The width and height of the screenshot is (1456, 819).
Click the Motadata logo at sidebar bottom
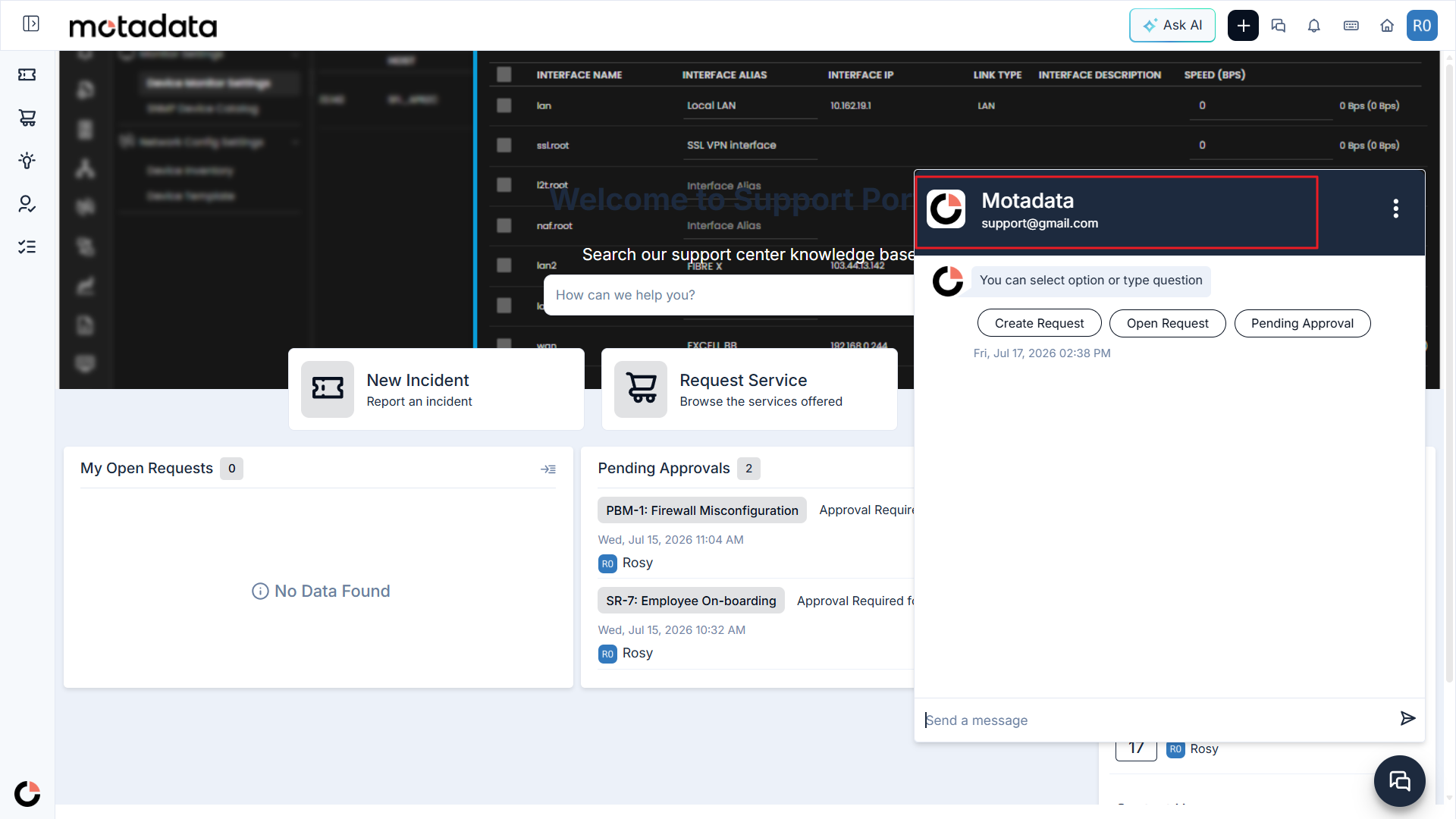[x=27, y=794]
